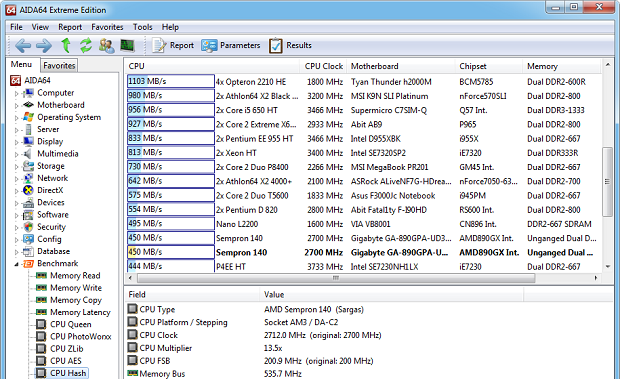Select the Operating System Windows flag icon
Screen dimensions: 620x379
28,117
